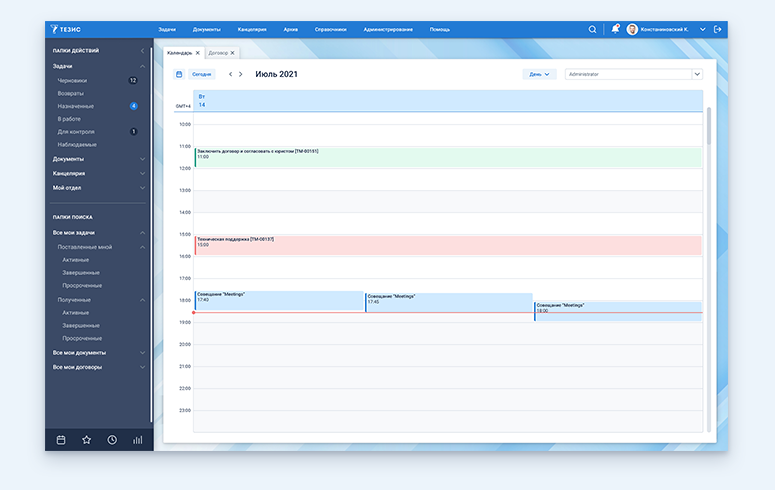
Task: Click the date picker calendar icon
Action: 179,74
